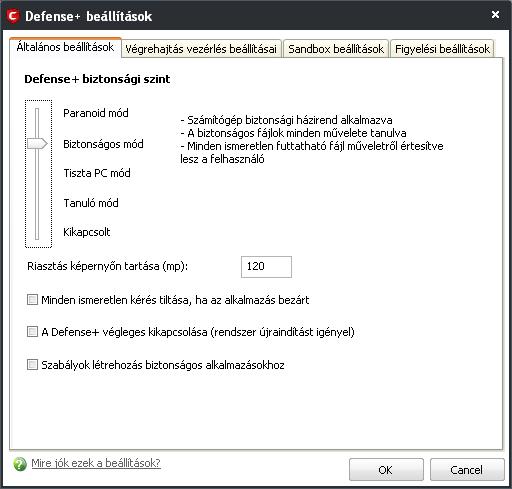Select the Tanuló mód label
Viewport: 512px width, 489px height.
[91, 203]
